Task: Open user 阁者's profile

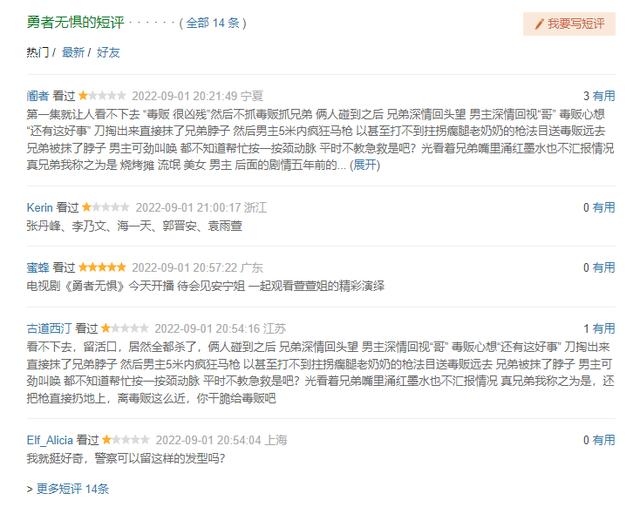Action: coord(38,96)
